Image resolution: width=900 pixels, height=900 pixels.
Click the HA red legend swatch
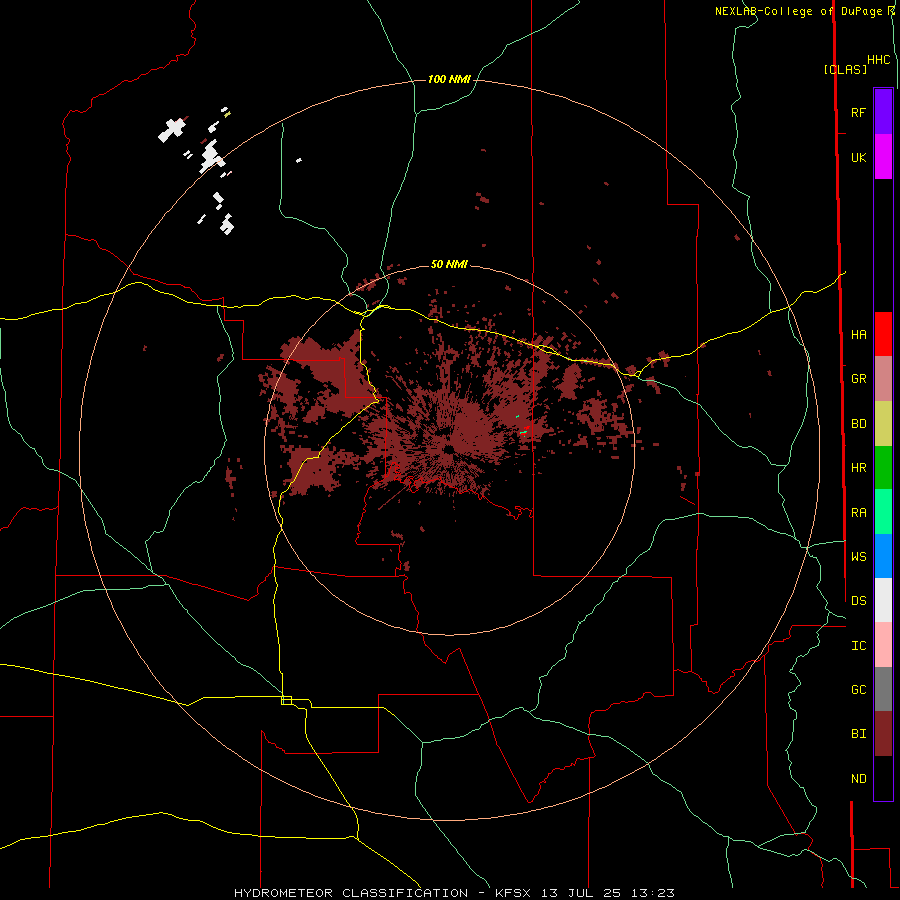[883, 334]
